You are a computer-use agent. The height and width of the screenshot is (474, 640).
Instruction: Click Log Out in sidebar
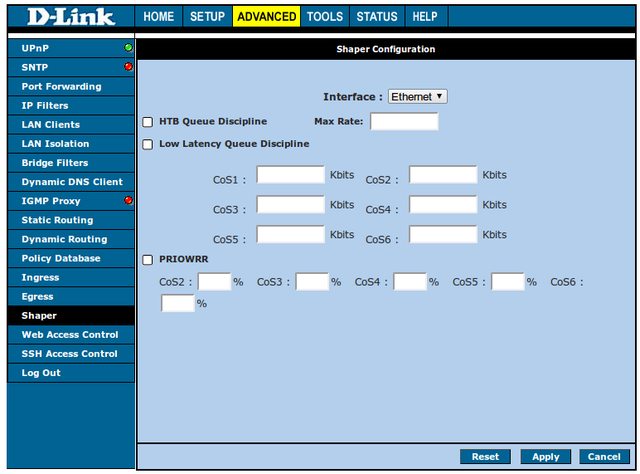(71, 373)
